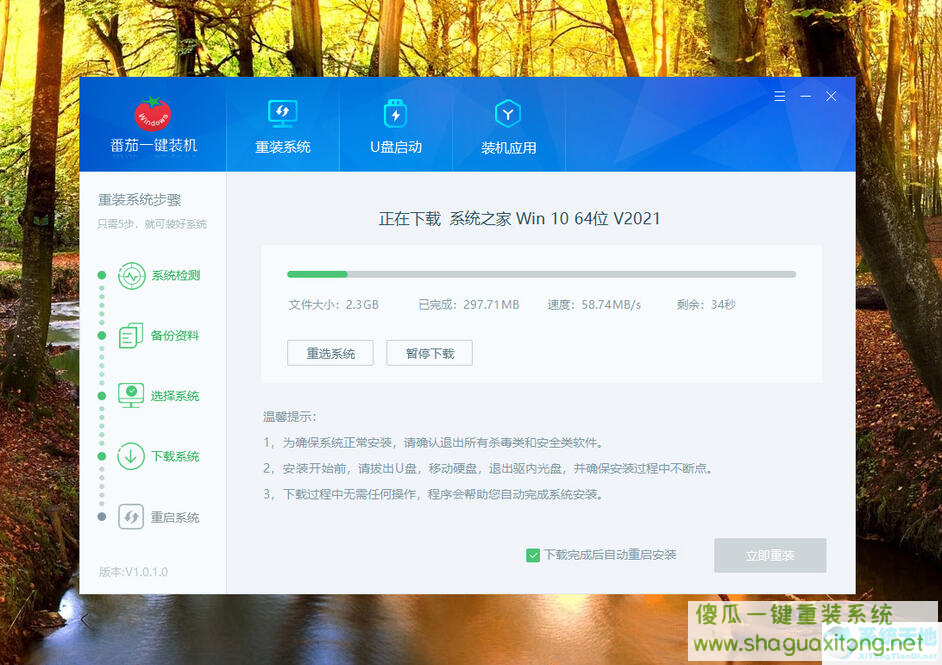Select the 系统检测 step label
Image resolution: width=942 pixels, height=665 pixels.
click(175, 276)
